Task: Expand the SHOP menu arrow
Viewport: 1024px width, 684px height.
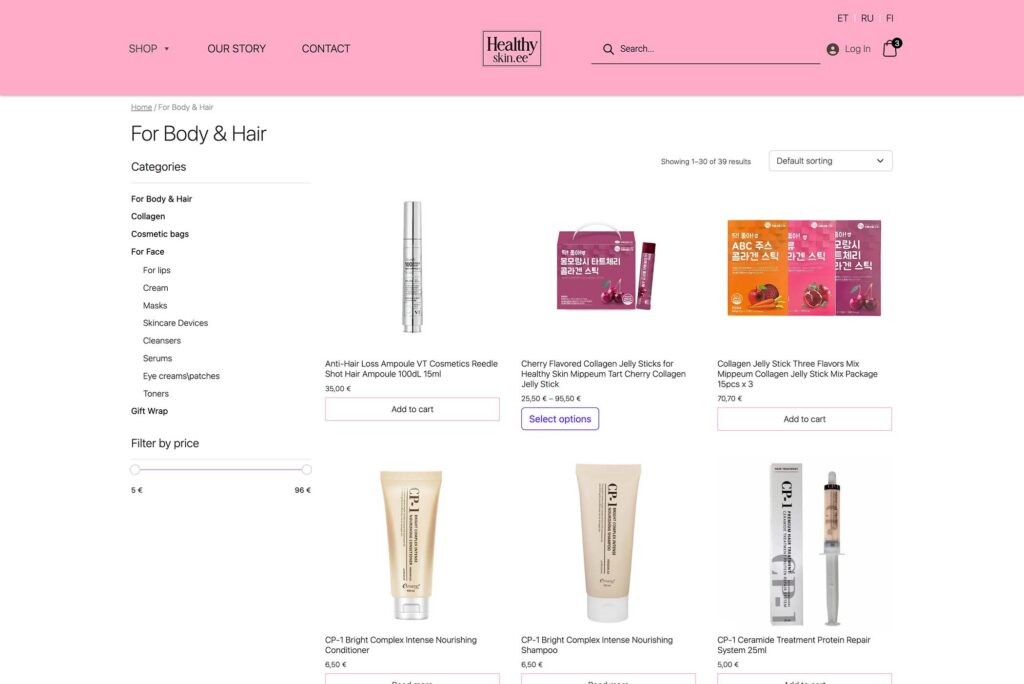Action: point(167,49)
